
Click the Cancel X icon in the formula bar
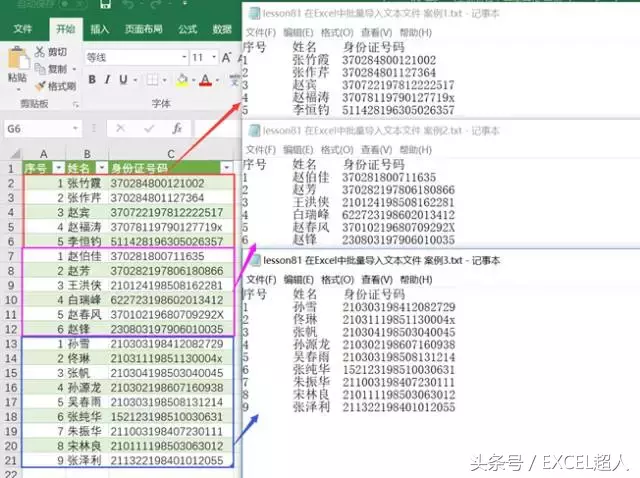click(120, 129)
